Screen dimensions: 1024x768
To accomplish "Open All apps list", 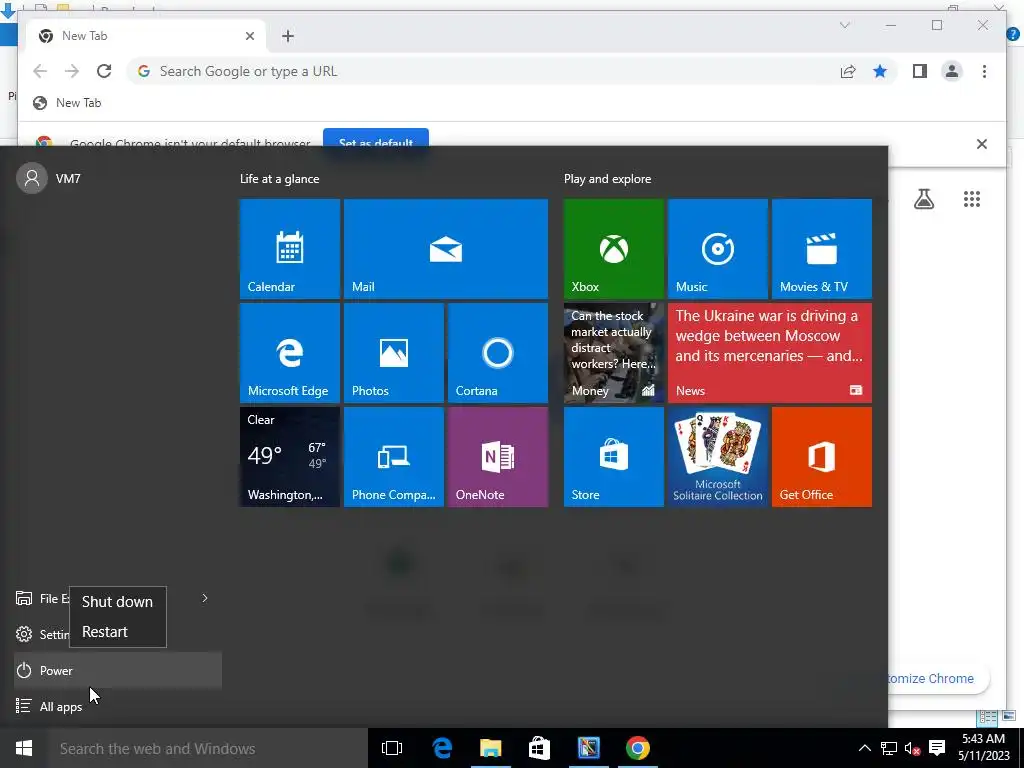I will pyautogui.click(x=118, y=706).
